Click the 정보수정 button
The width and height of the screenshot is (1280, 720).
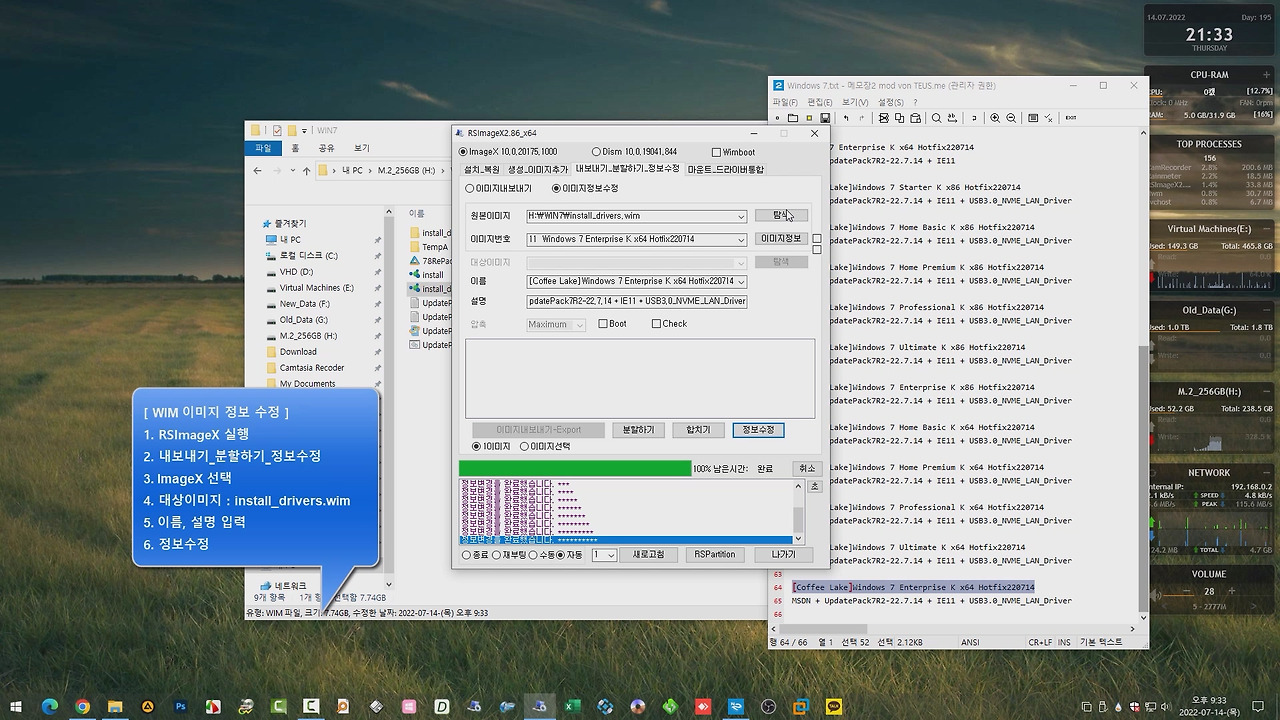point(758,430)
